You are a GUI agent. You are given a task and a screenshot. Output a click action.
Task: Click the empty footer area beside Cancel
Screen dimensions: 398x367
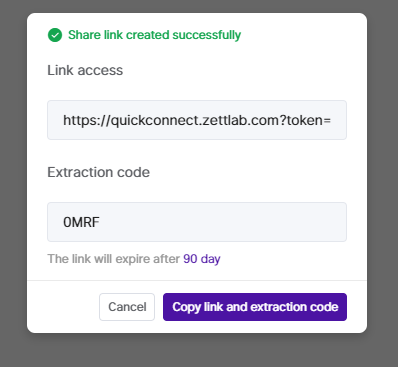(x=63, y=307)
